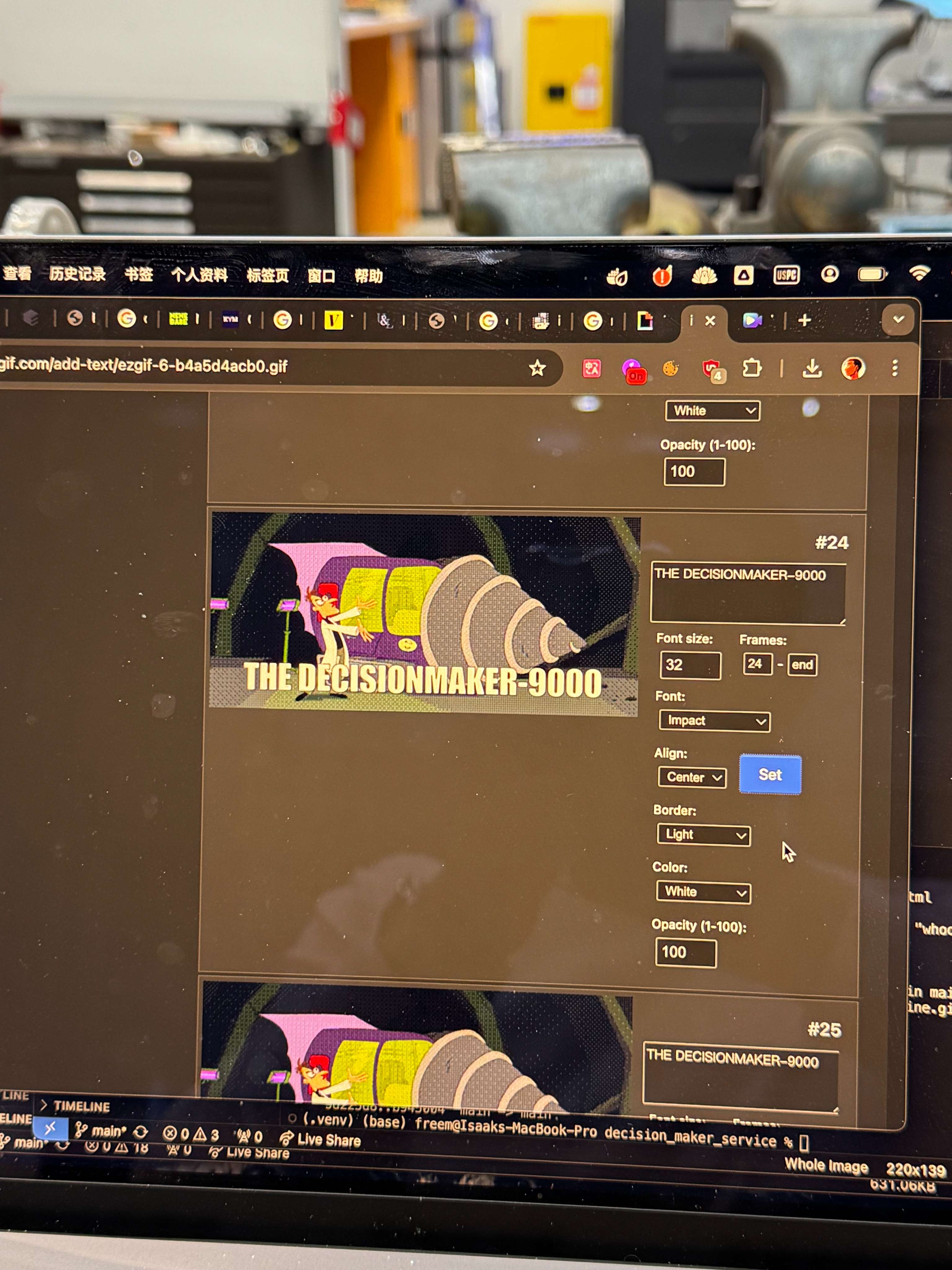Image resolution: width=952 pixels, height=1270 pixels.
Task: Edit the frame #25 caption text box
Action: point(740,1078)
